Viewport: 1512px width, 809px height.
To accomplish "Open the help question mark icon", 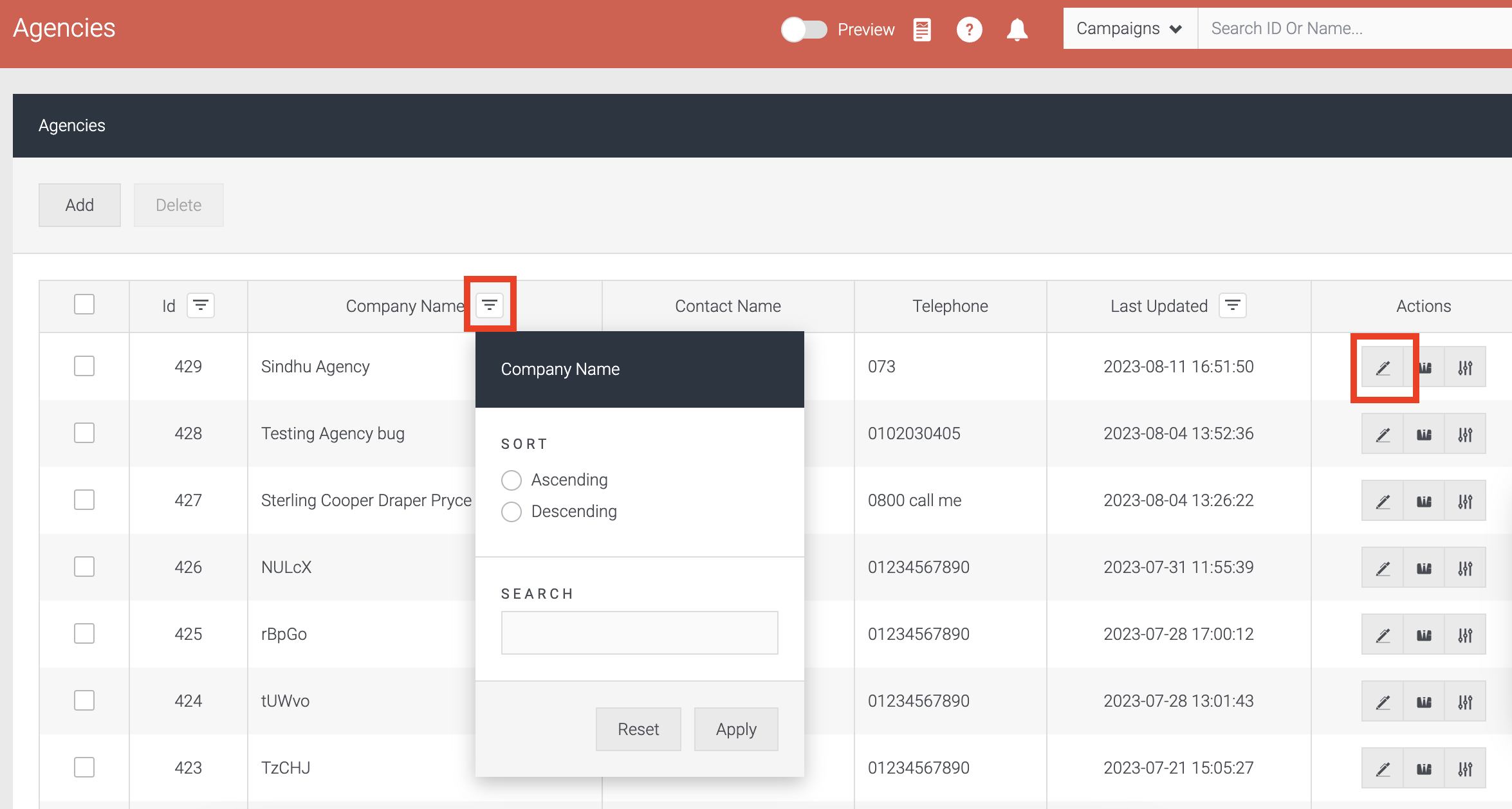I will [969, 30].
